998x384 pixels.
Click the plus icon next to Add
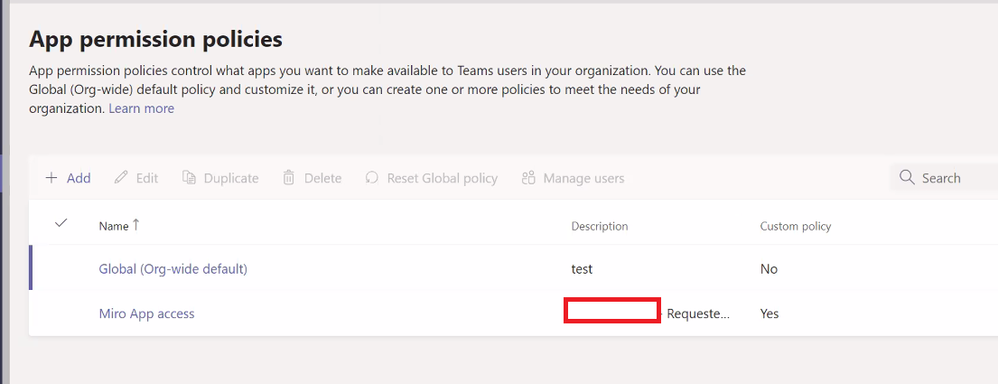click(x=52, y=178)
